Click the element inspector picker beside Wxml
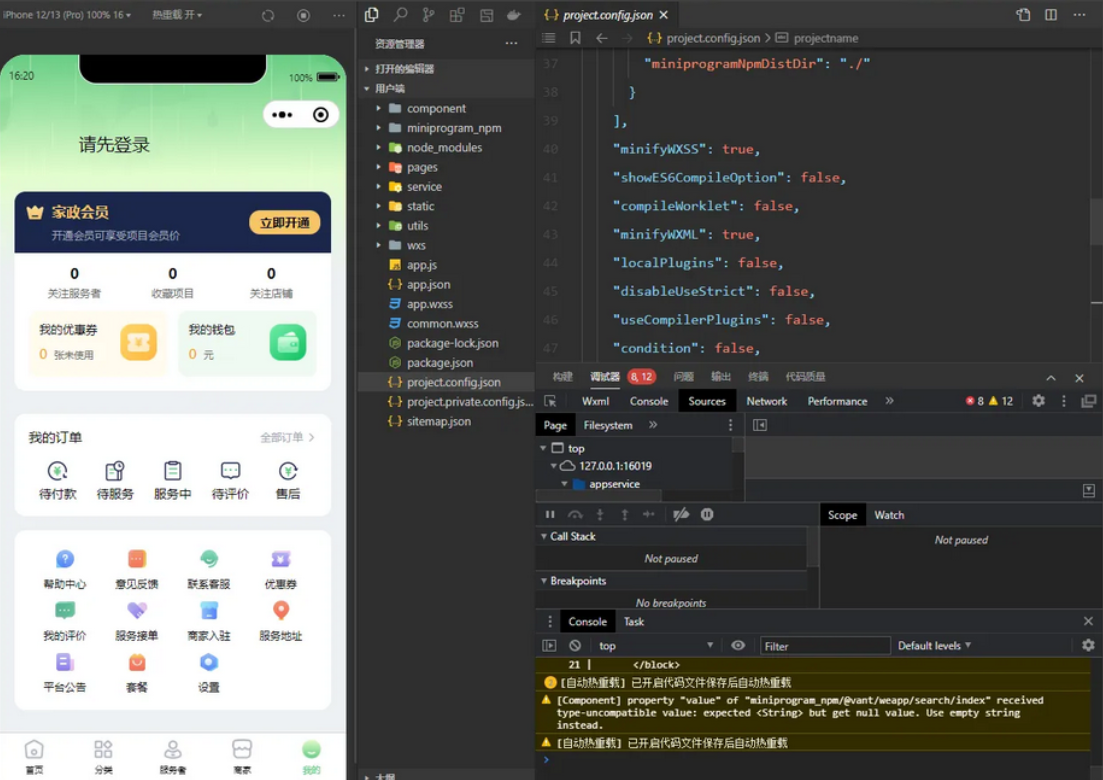 click(x=550, y=401)
